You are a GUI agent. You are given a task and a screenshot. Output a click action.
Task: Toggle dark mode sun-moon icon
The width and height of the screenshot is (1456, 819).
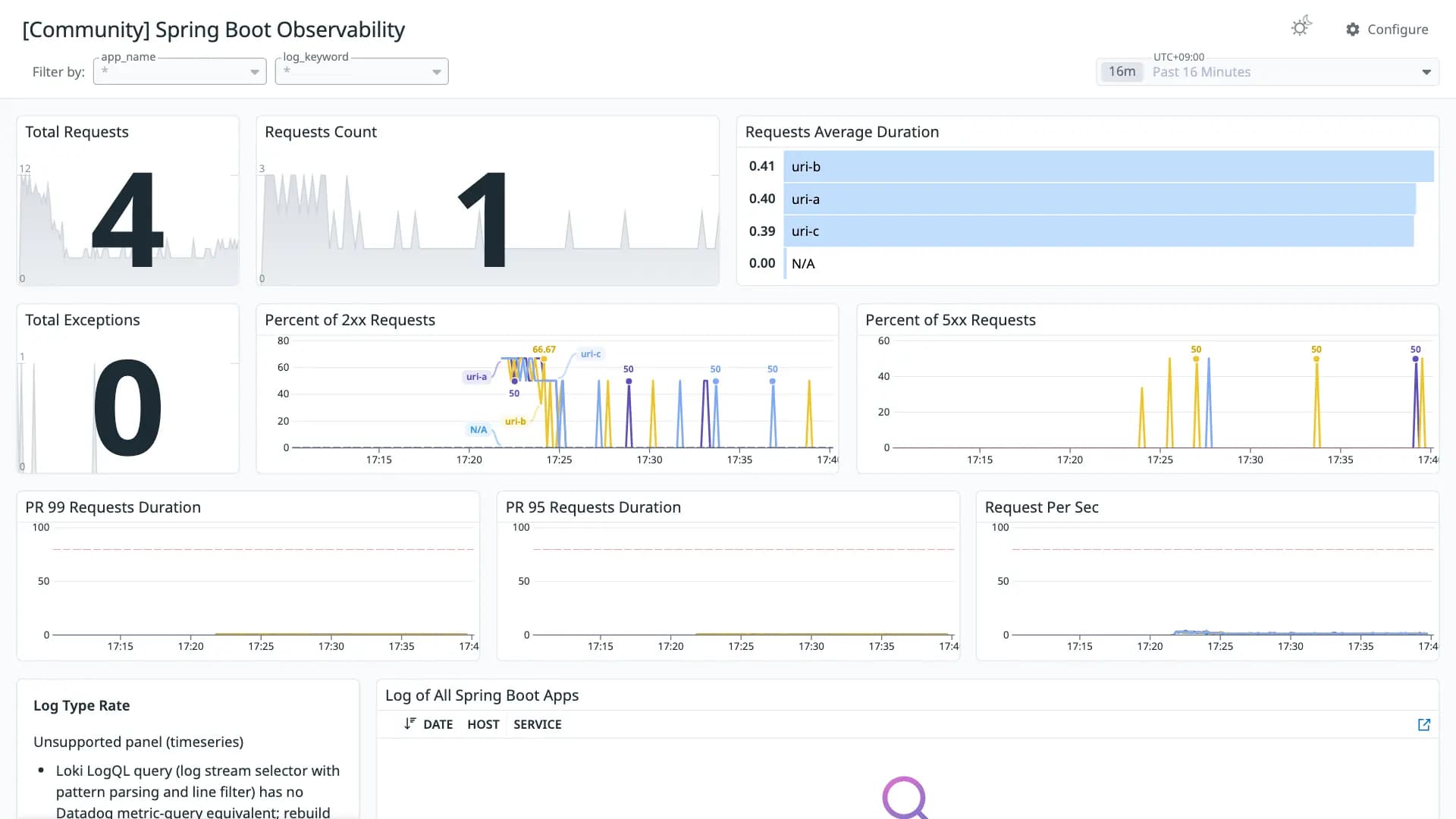click(1301, 27)
